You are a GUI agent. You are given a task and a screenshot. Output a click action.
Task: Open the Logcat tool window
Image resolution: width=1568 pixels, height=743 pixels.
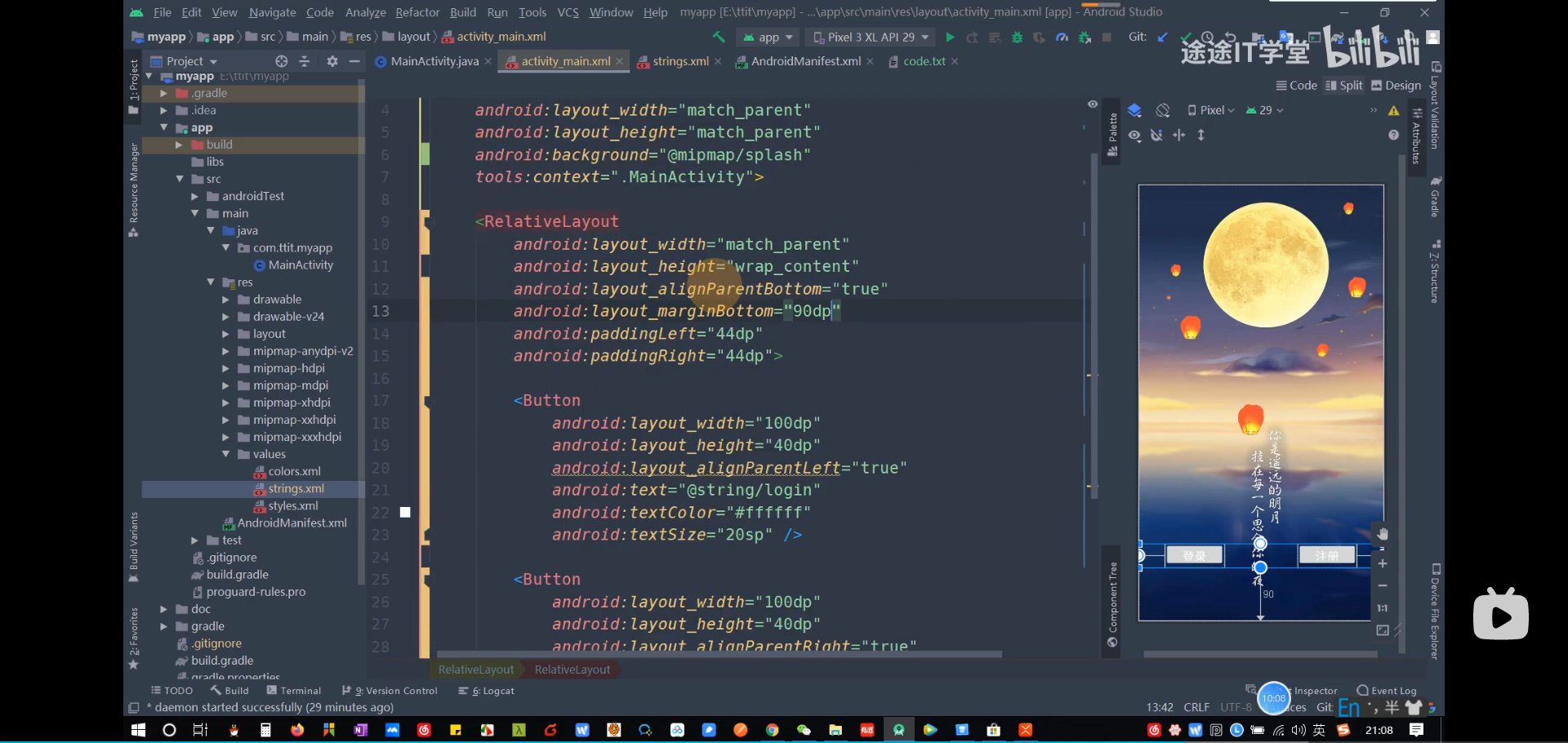[x=487, y=691]
